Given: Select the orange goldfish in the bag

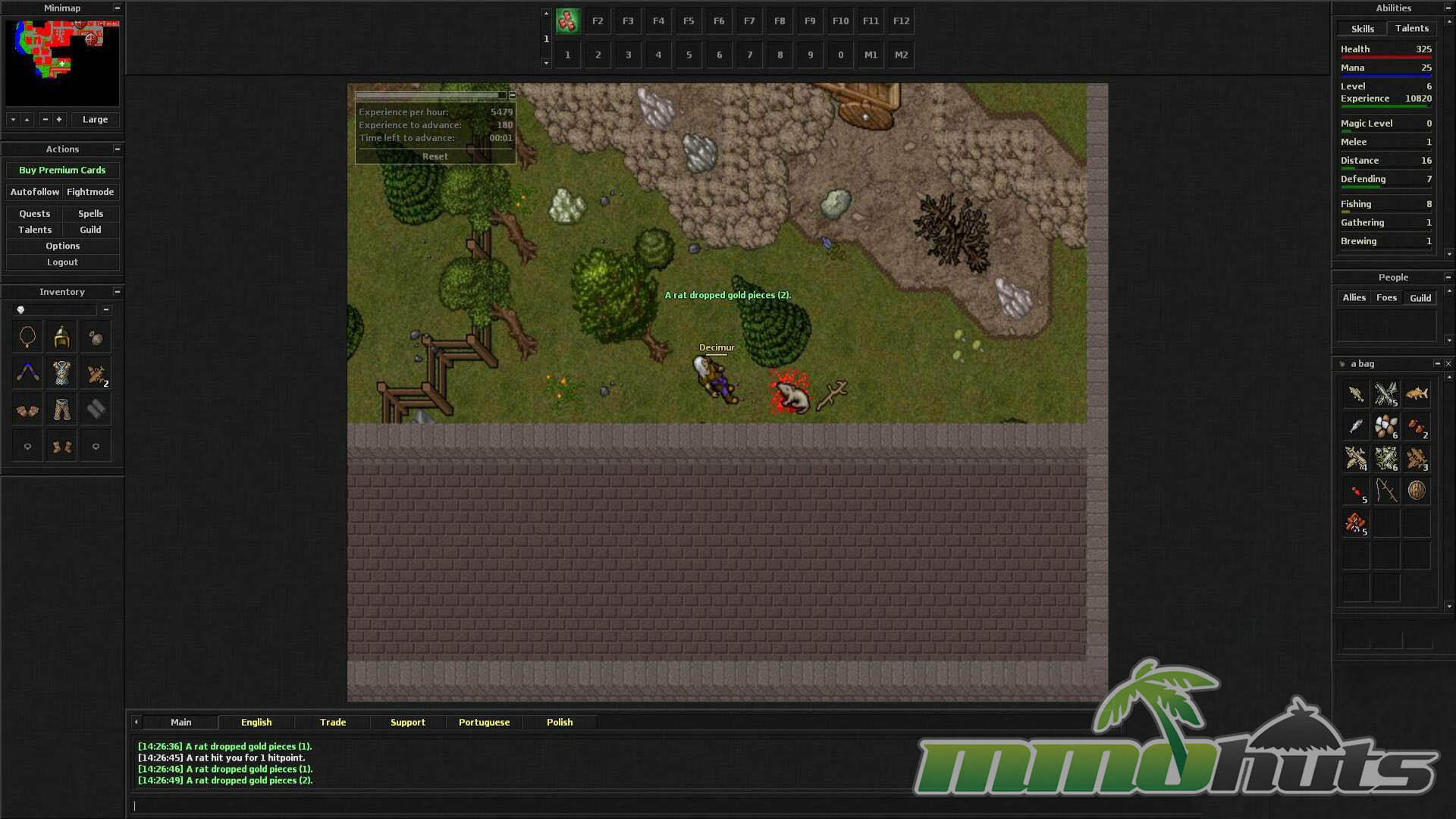Looking at the screenshot, I should point(1416,393).
